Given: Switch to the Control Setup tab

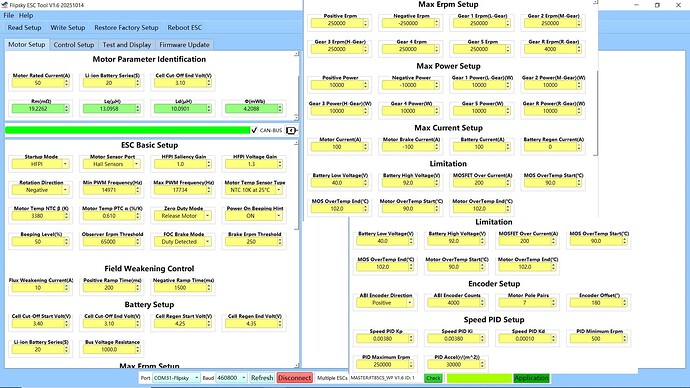Looking at the screenshot, I should click(74, 45).
